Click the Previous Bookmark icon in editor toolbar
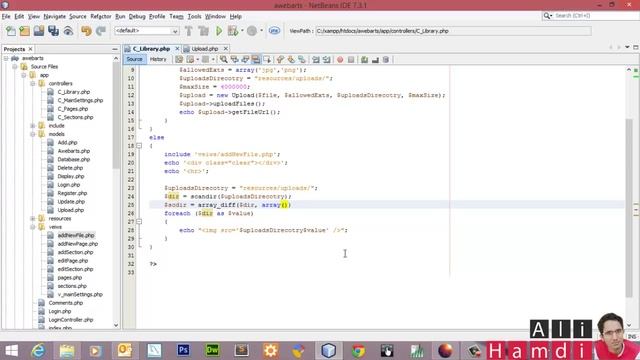 point(280,60)
